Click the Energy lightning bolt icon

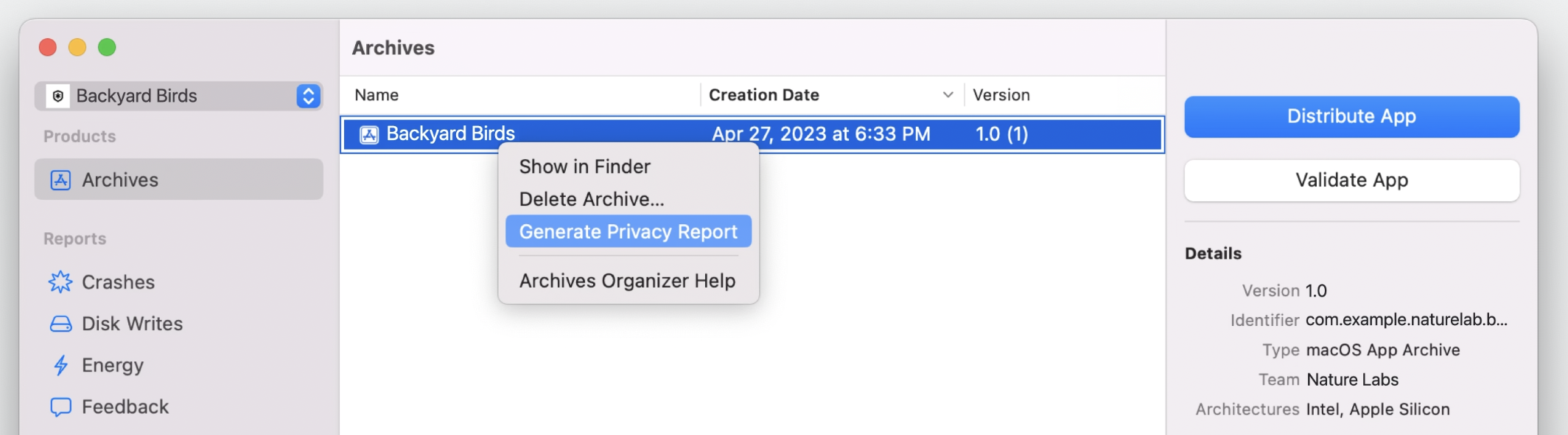60,365
